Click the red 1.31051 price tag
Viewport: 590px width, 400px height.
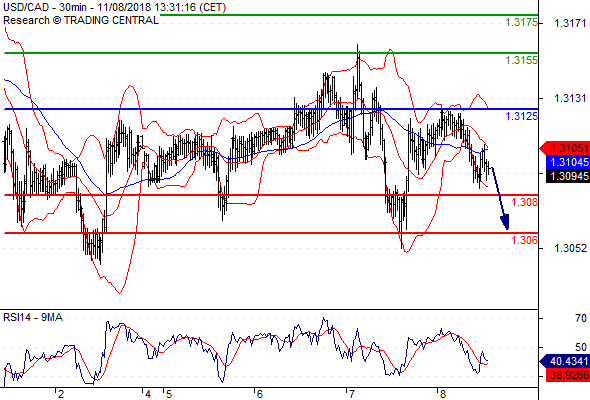[564, 148]
